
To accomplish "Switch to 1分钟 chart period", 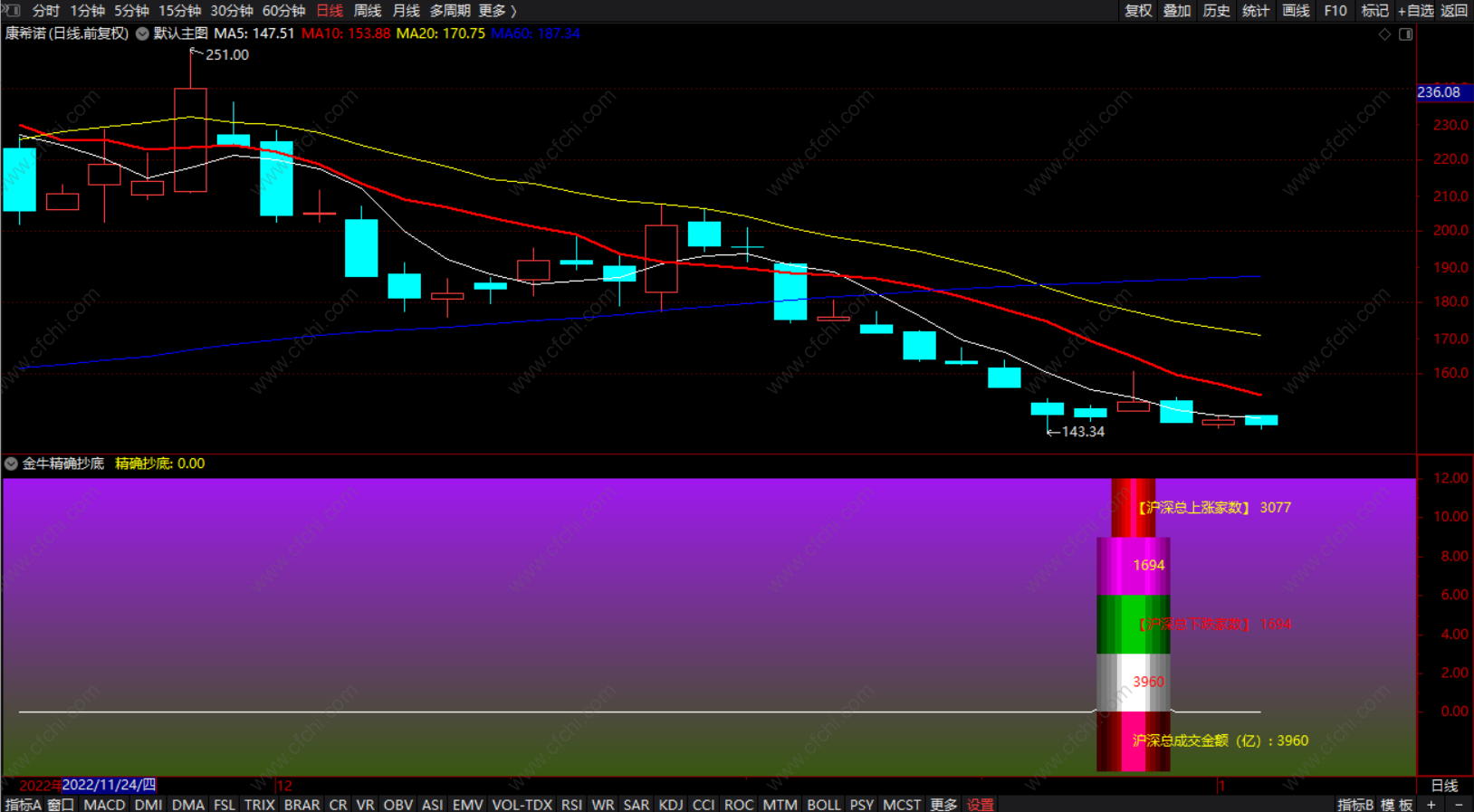I will [x=87, y=11].
